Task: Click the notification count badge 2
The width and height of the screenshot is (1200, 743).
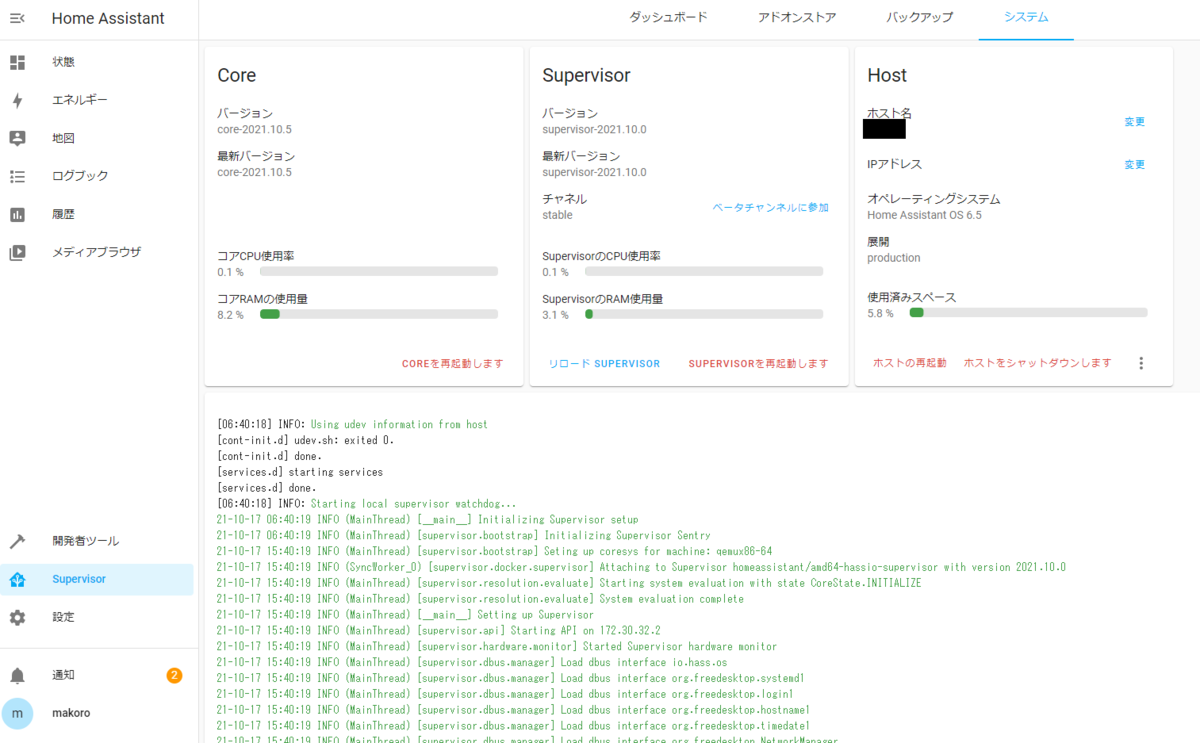Action: click(x=174, y=675)
